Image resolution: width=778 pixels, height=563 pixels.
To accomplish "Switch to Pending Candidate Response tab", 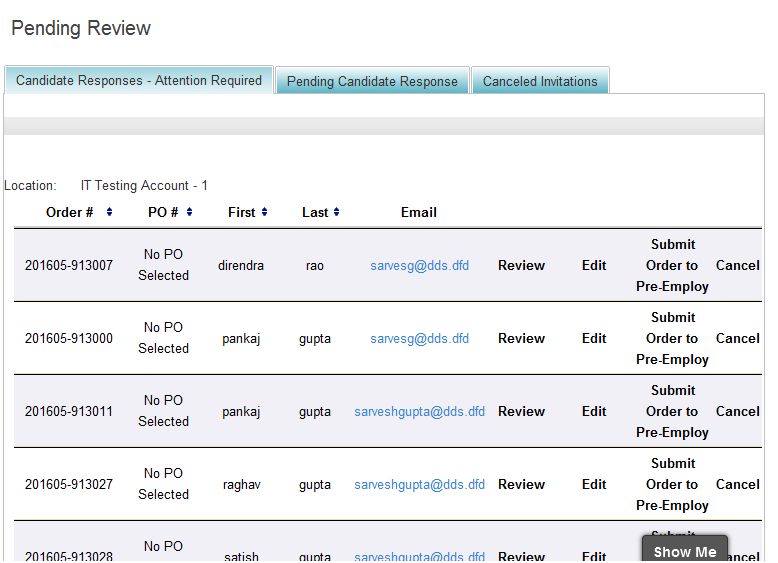I will (372, 81).
